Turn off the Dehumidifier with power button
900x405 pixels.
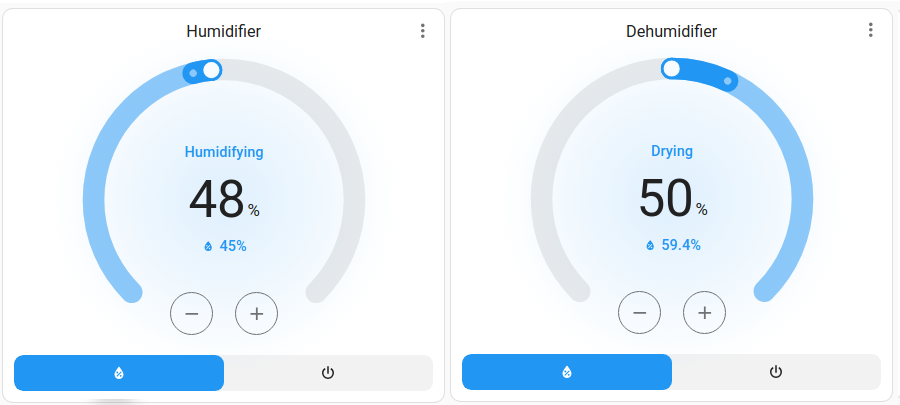[x=776, y=373]
